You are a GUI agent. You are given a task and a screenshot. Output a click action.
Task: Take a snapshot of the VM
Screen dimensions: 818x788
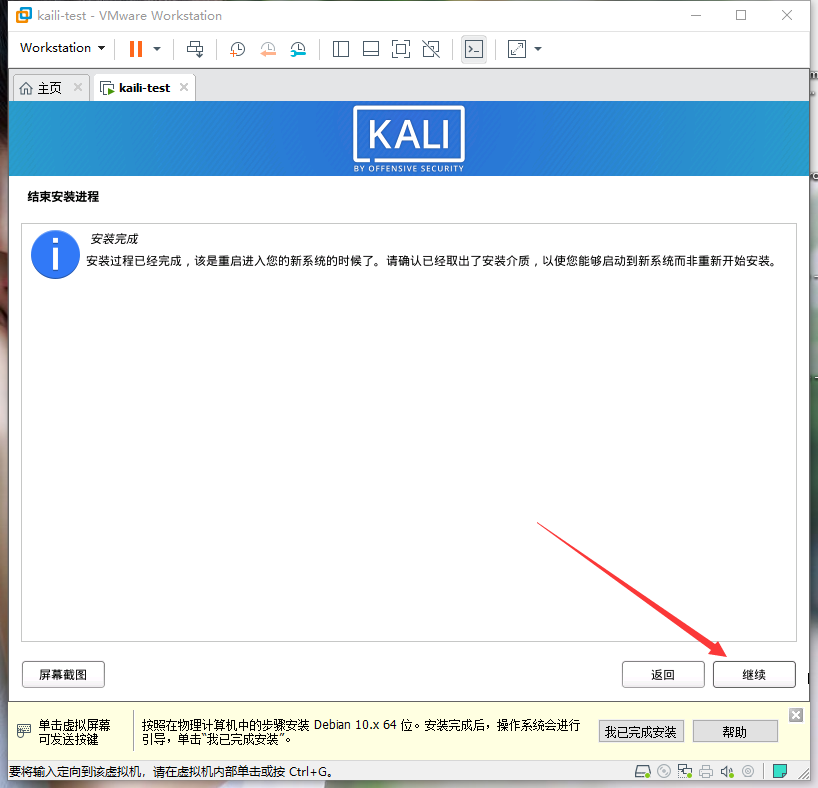pos(237,49)
